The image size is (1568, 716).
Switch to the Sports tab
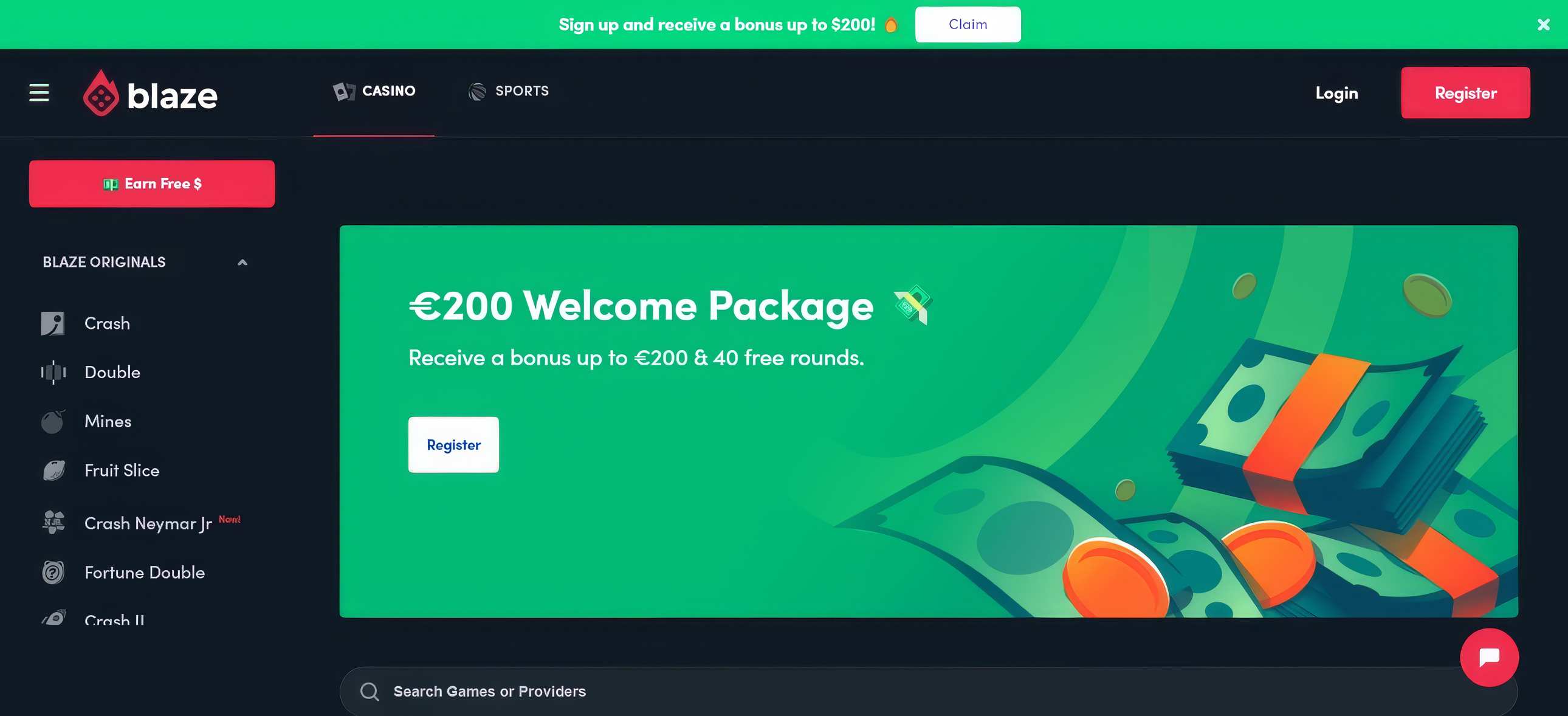click(509, 91)
